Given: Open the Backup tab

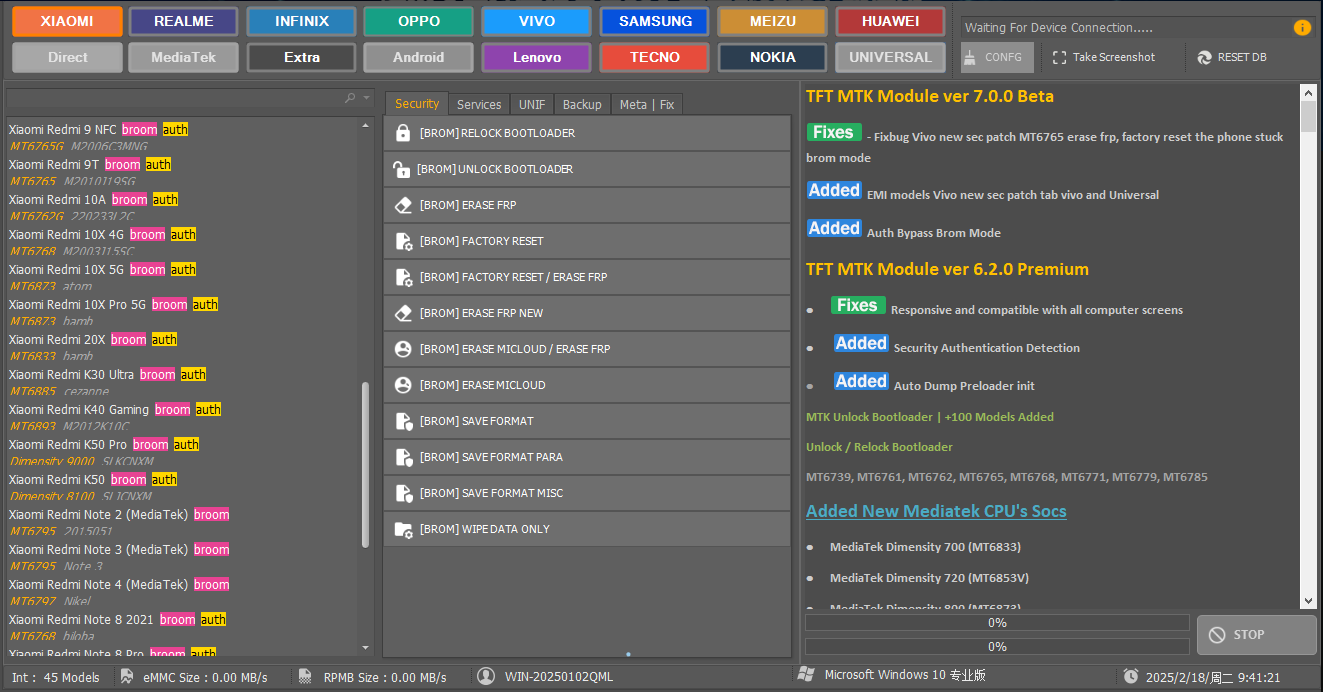Looking at the screenshot, I should 582,104.
